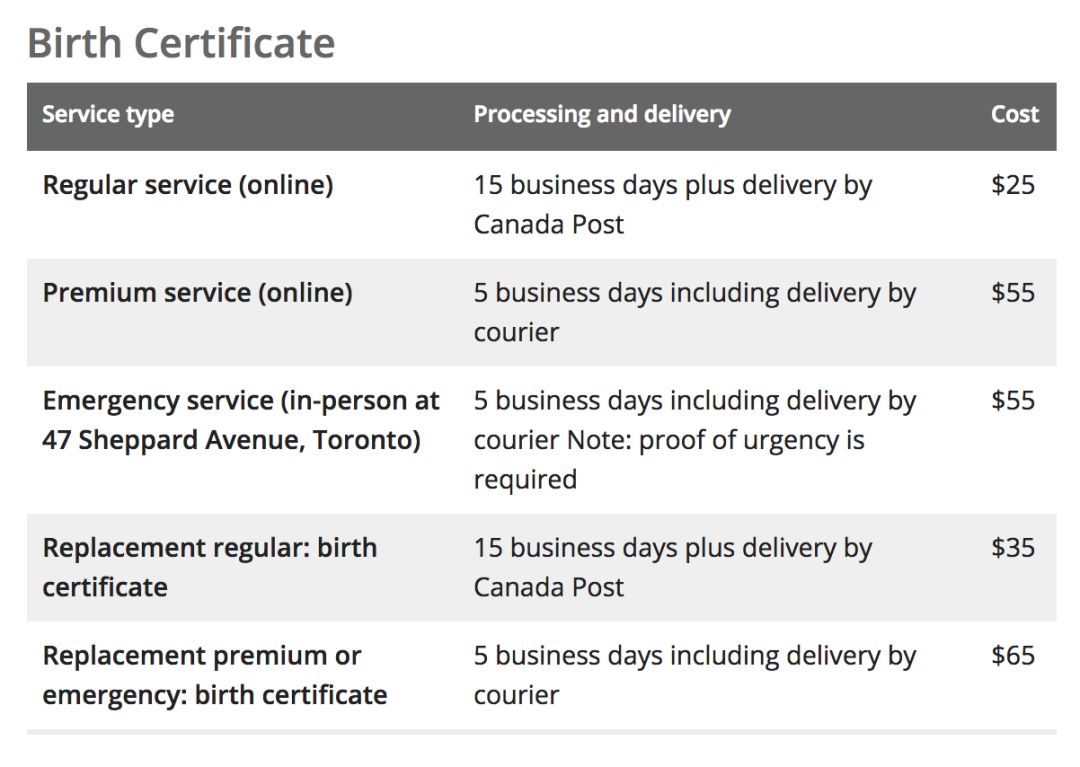Click the $55 cost for Emergency service

click(x=1013, y=401)
